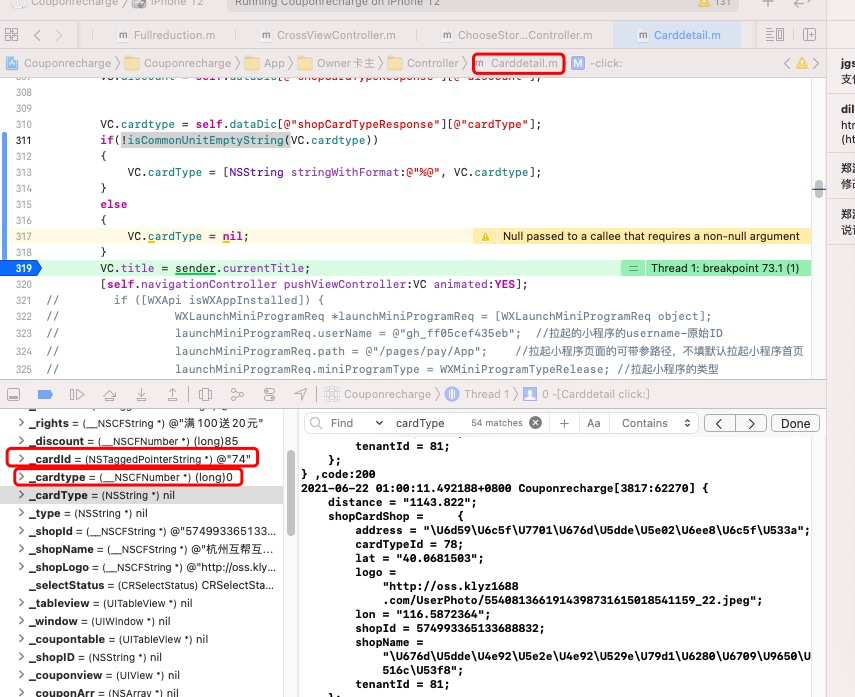
Task: Click the Done button in the find bar
Action: point(795,423)
